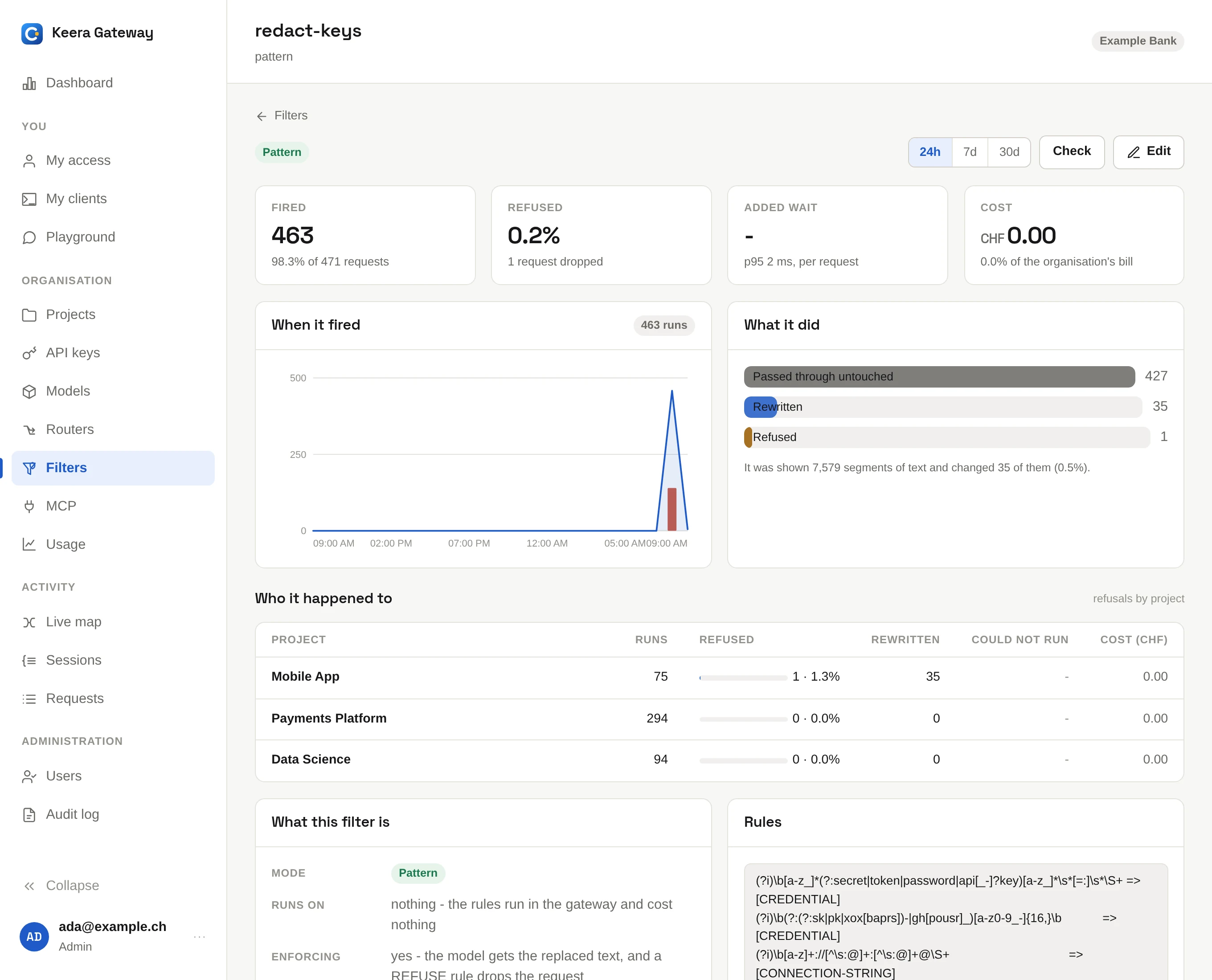Click the blue Rewritten bar

[x=760, y=407]
